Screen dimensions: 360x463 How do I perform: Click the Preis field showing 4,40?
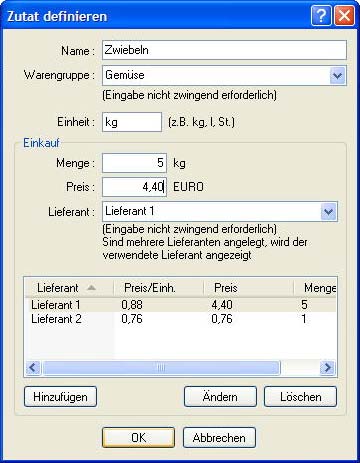coord(134,187)
